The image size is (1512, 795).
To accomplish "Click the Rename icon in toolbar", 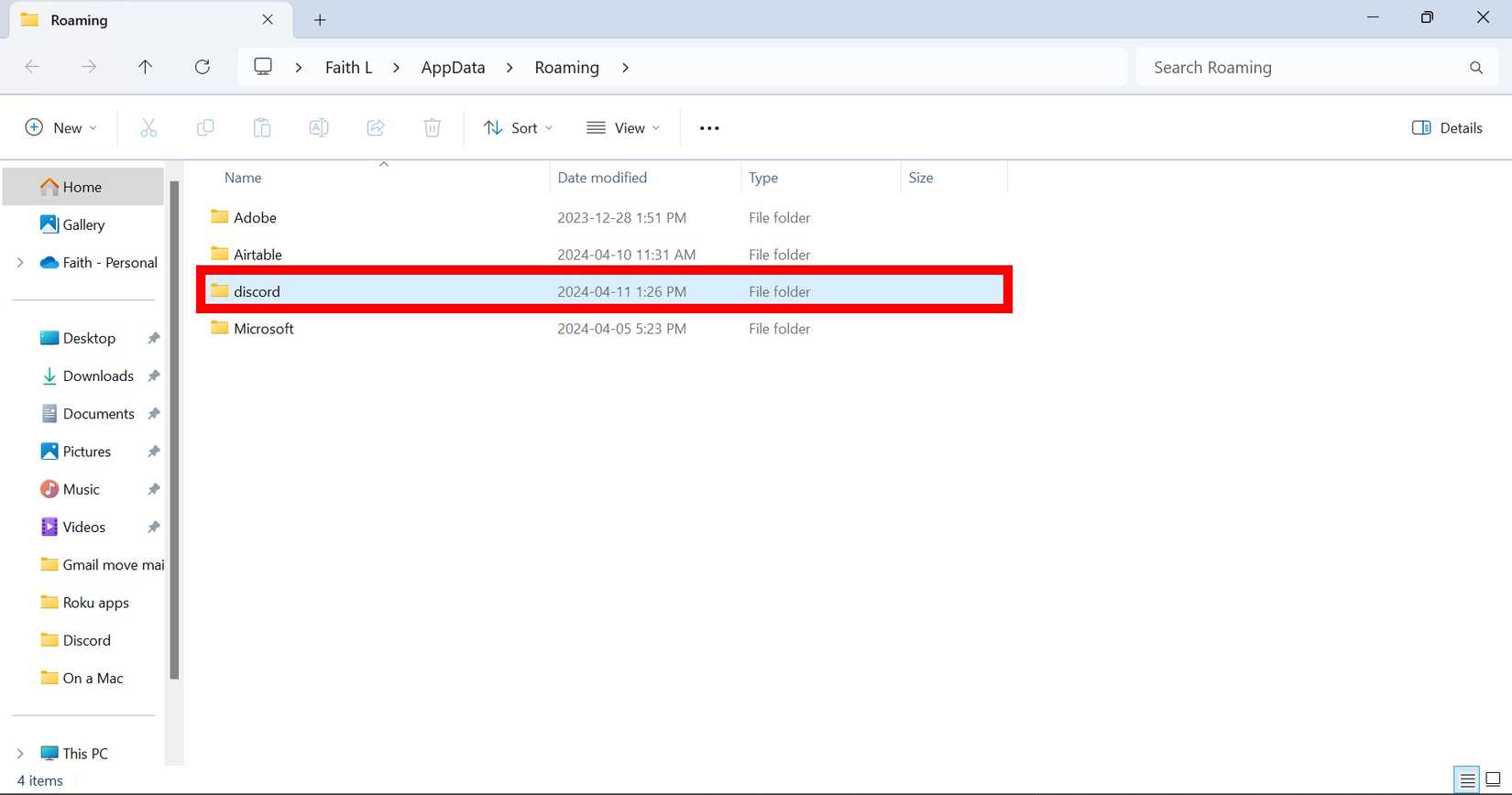I will (x=319, y=128).
